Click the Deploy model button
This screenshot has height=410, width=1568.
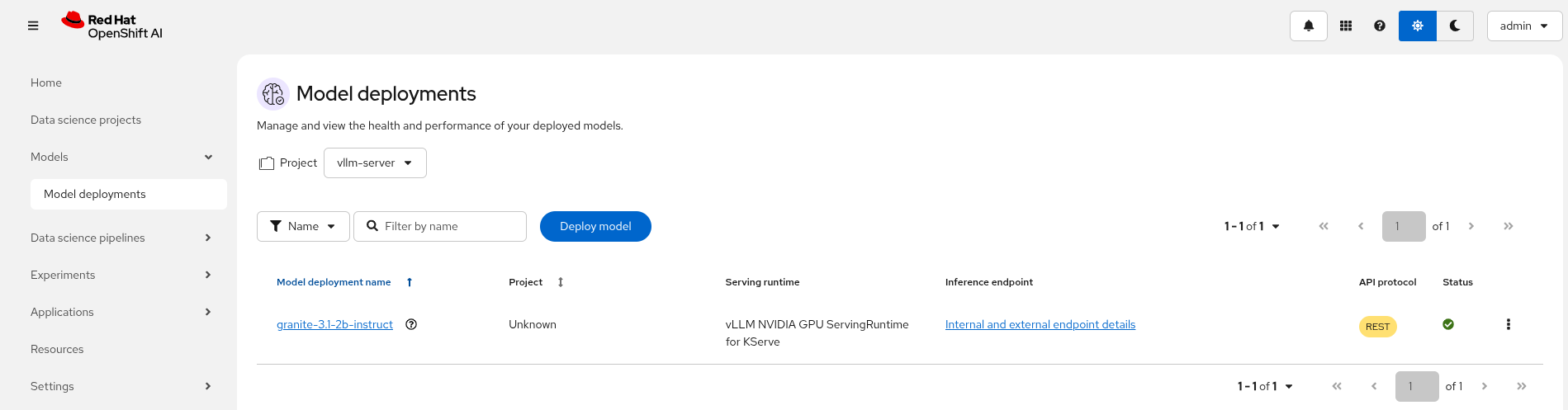coord(595,226)
